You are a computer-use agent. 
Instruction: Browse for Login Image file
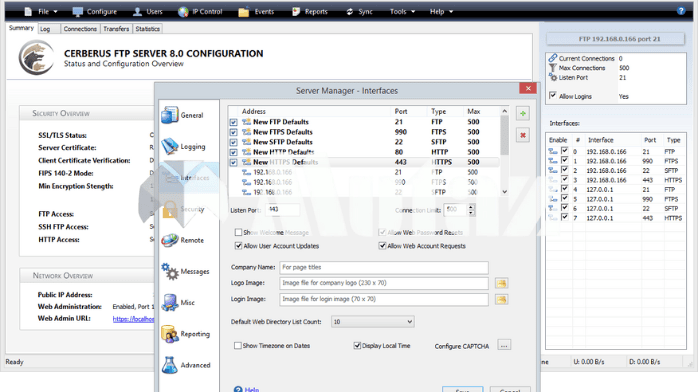pos(501,299)
